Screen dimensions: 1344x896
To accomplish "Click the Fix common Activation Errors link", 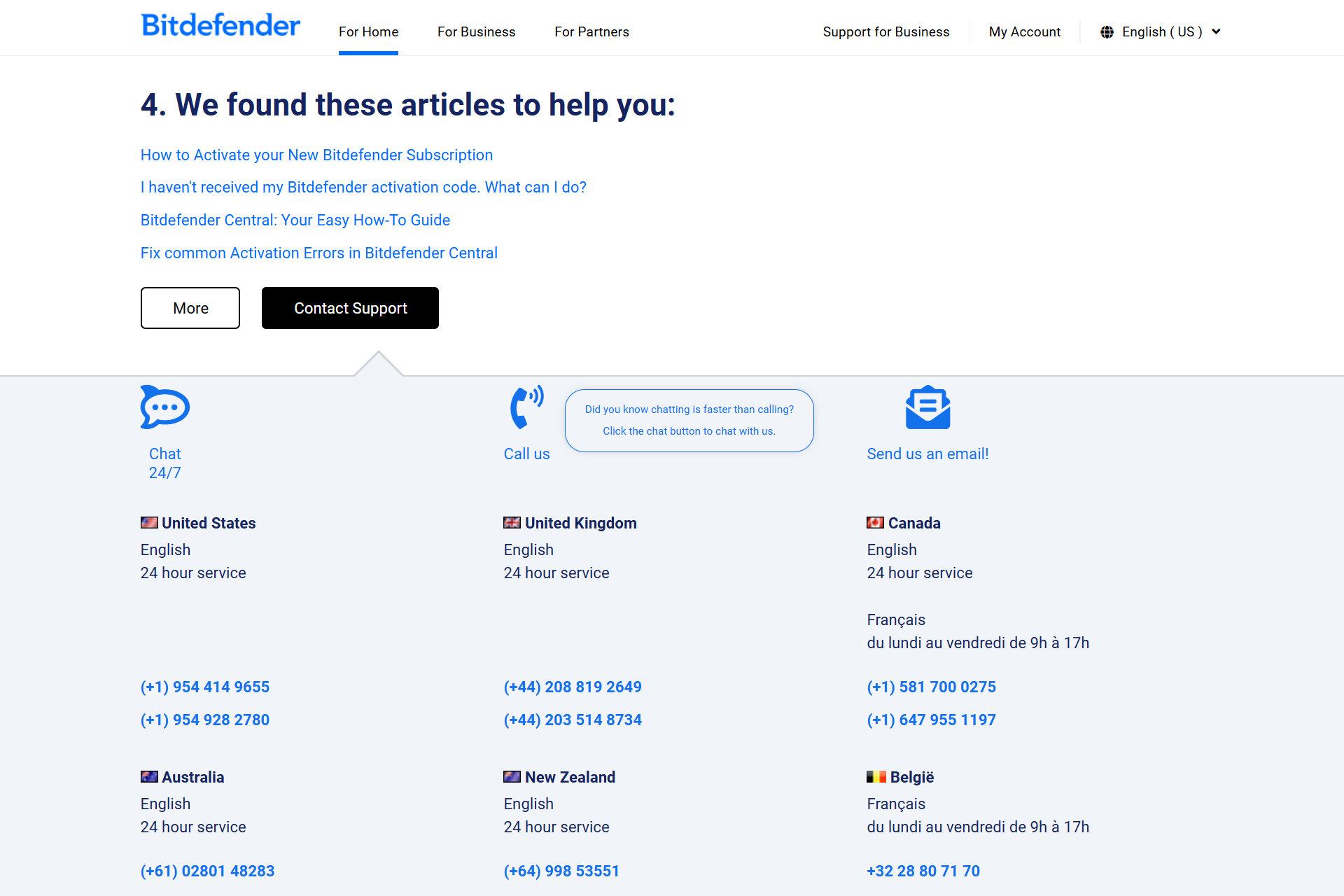I will coord(319,252).
